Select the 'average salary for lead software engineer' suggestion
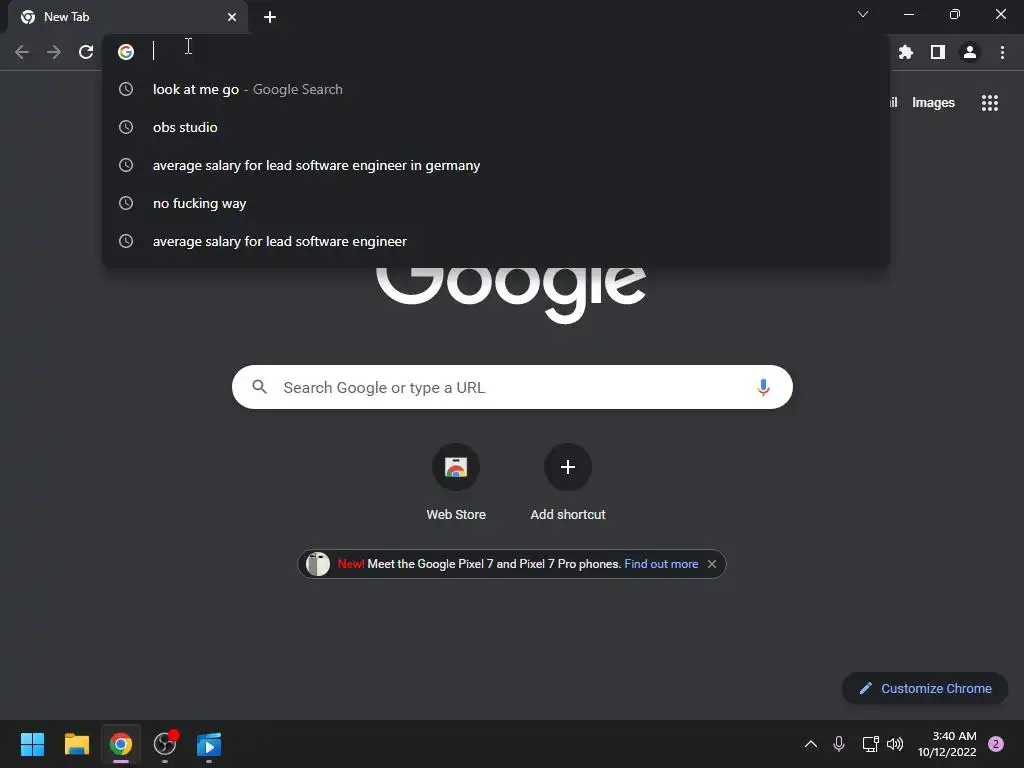1024x768 pixels. click(x=496, y=241)
